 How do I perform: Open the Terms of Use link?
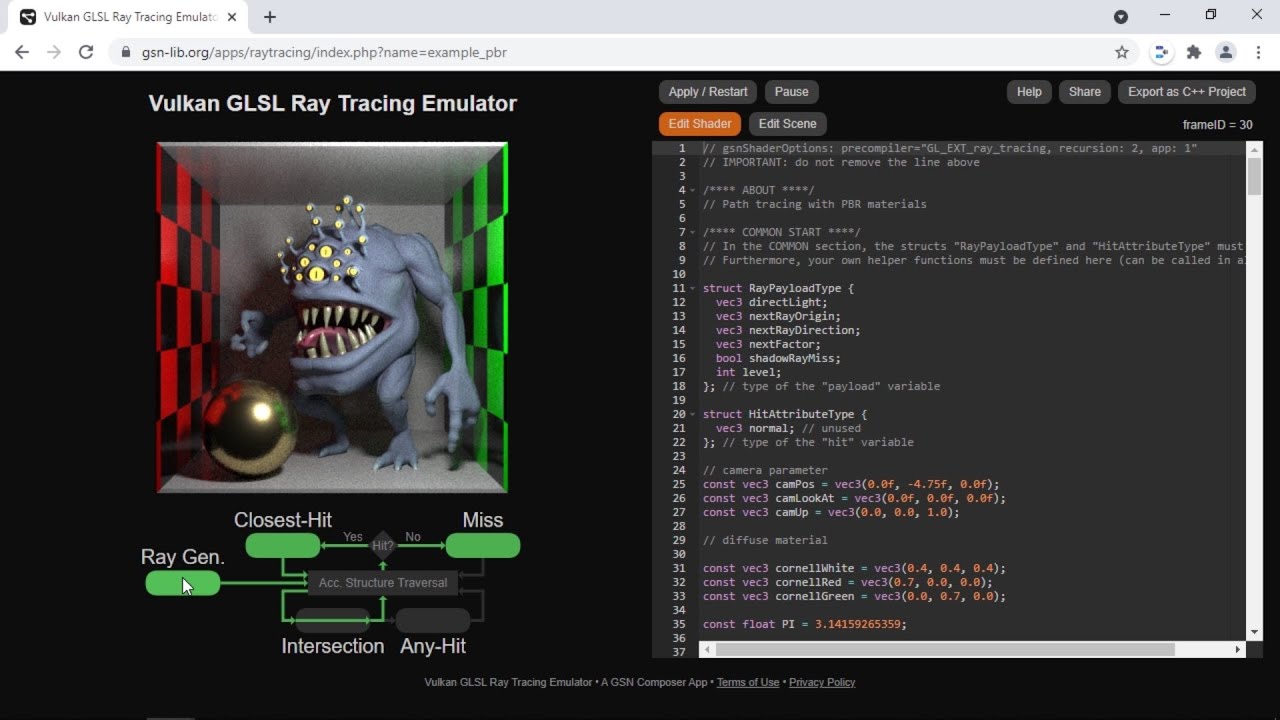coord(748,682)
